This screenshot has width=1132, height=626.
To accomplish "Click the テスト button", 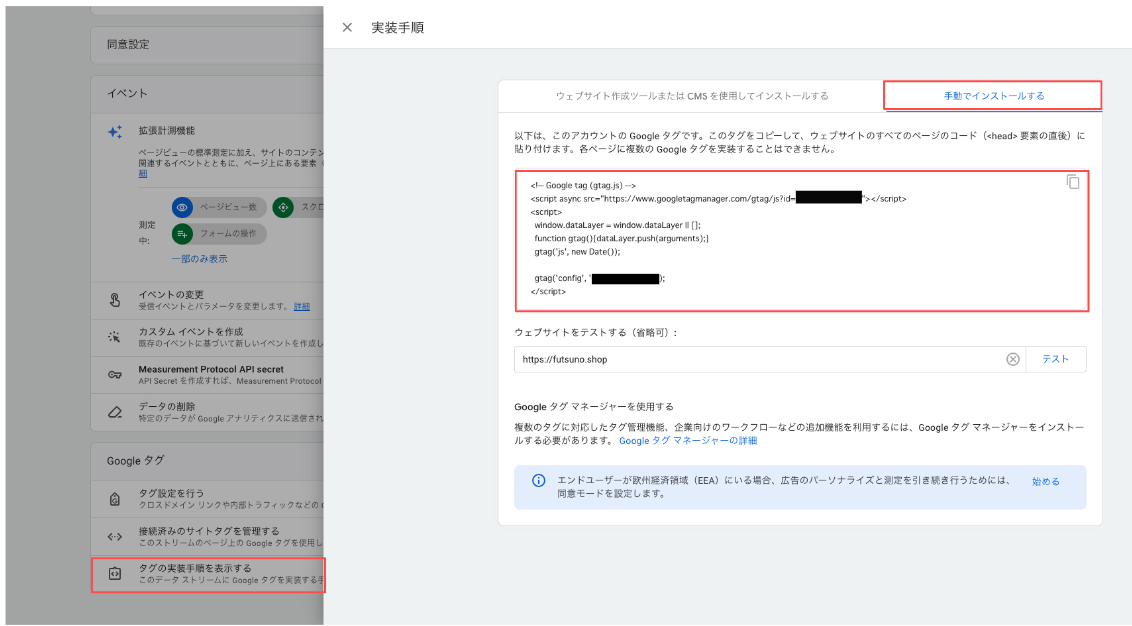I will (x=1055, y=359).
